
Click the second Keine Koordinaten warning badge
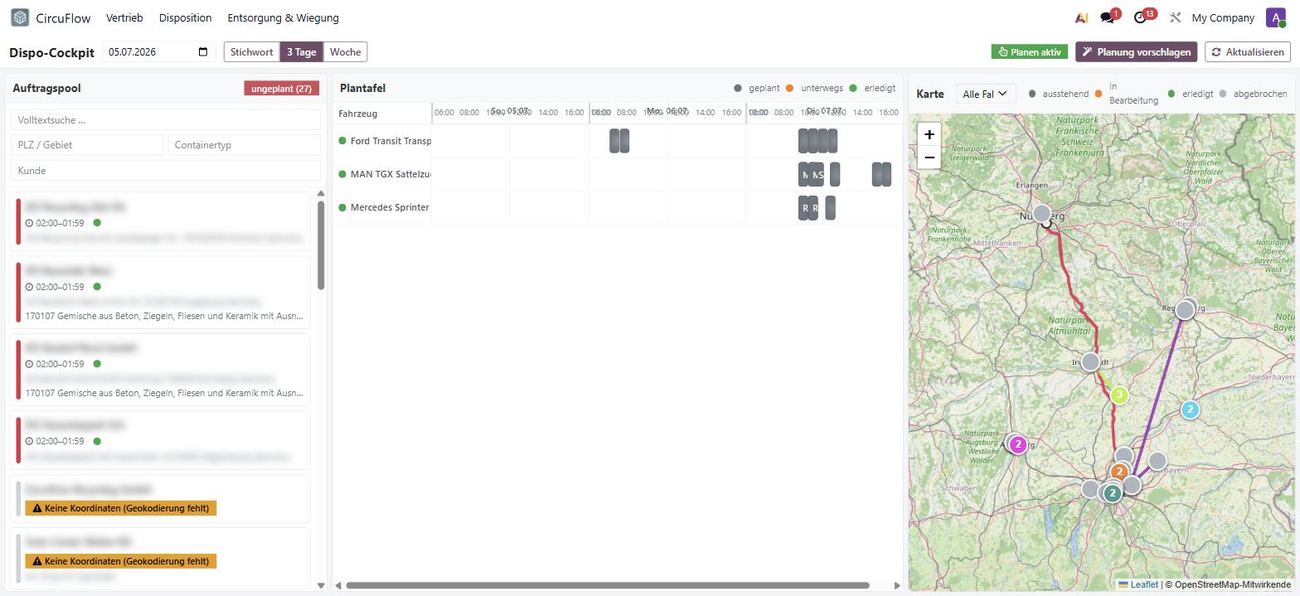[x=121, y=561]
